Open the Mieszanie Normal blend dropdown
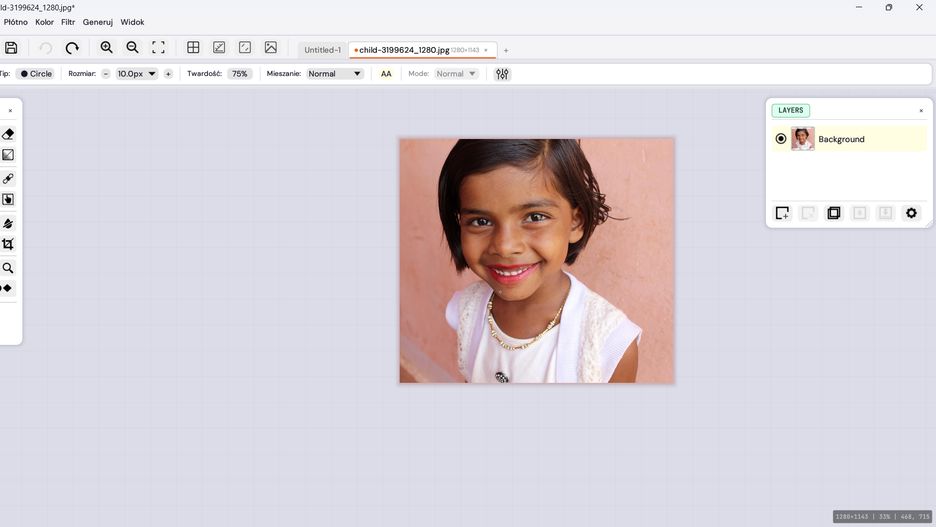 coord(334,74)
